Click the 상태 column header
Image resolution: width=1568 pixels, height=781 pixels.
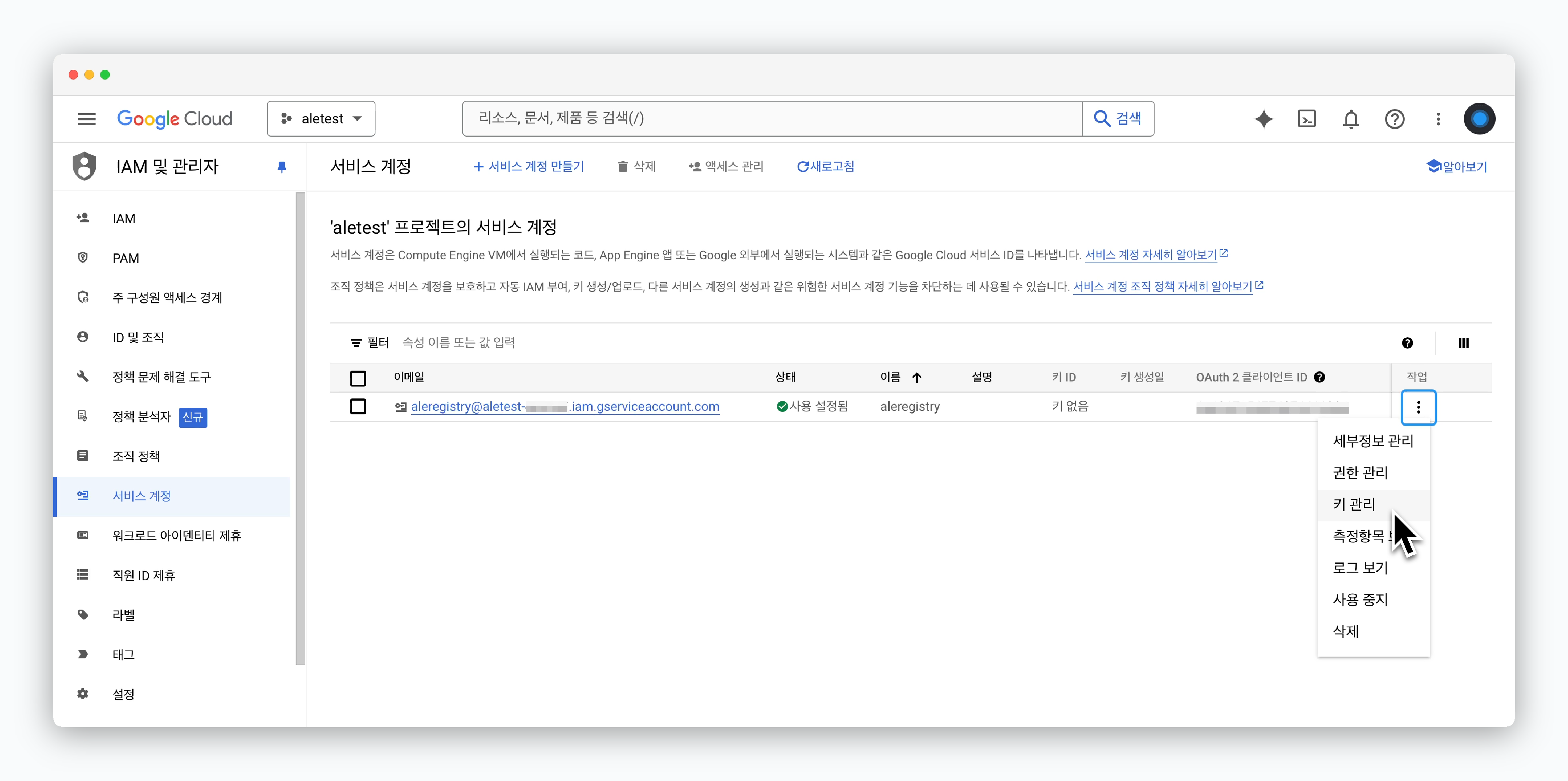click(x=785, y=377)
